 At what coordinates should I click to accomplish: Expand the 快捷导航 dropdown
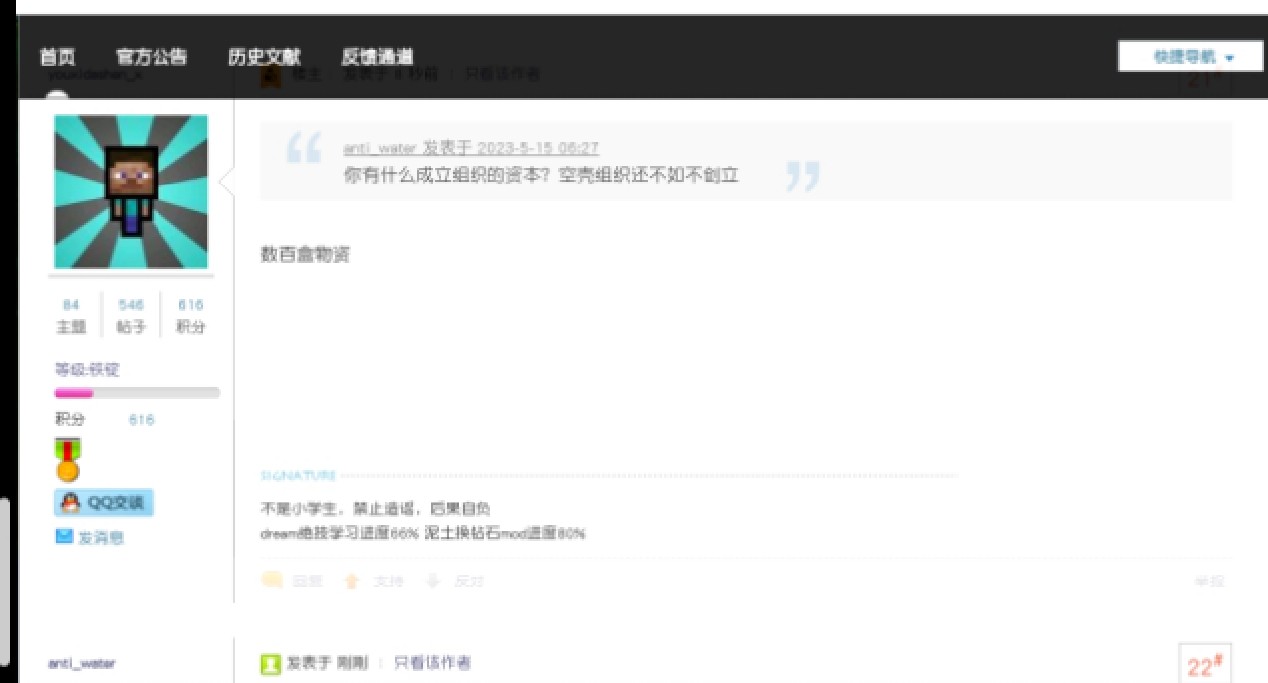click(1190, 57)
